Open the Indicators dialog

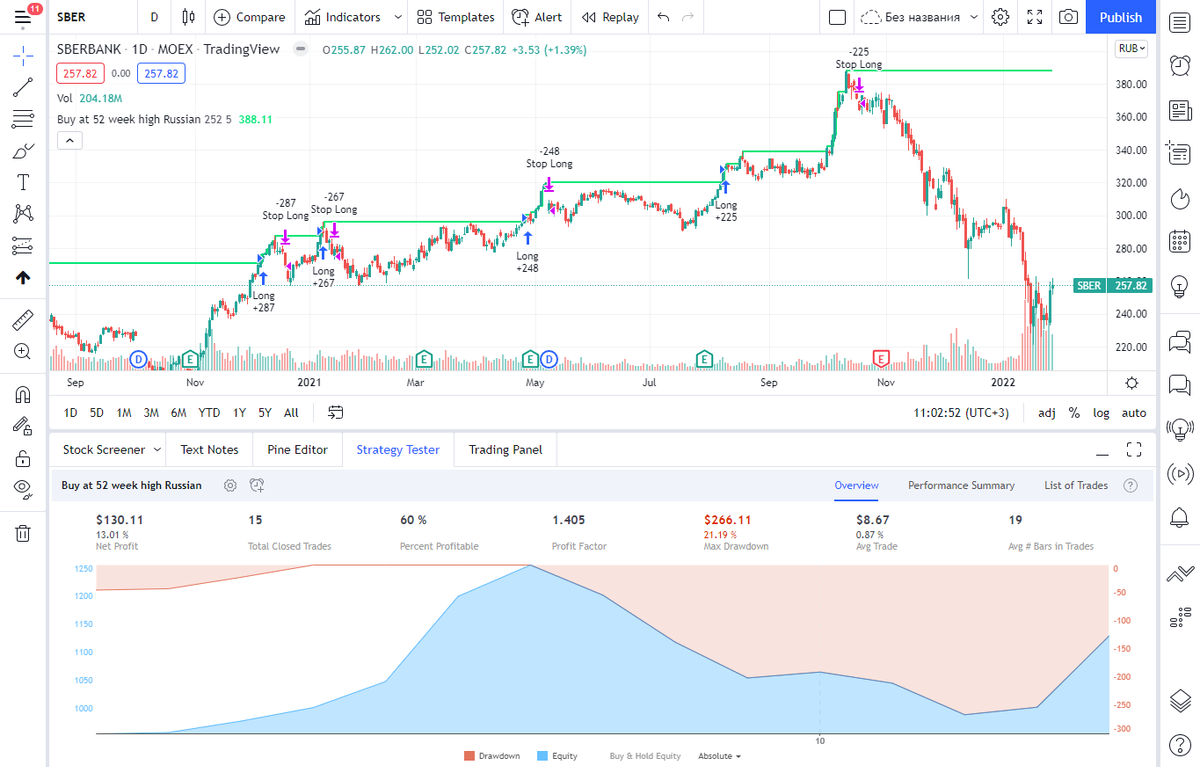(343, 17)
